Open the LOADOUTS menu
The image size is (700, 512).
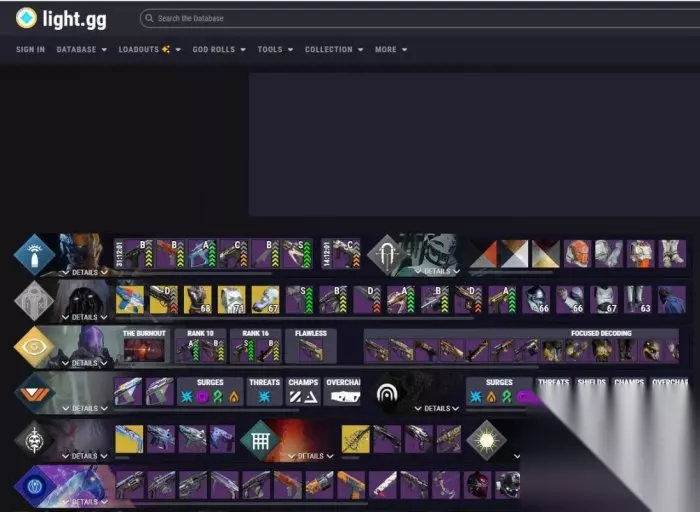tap(150, 50)
